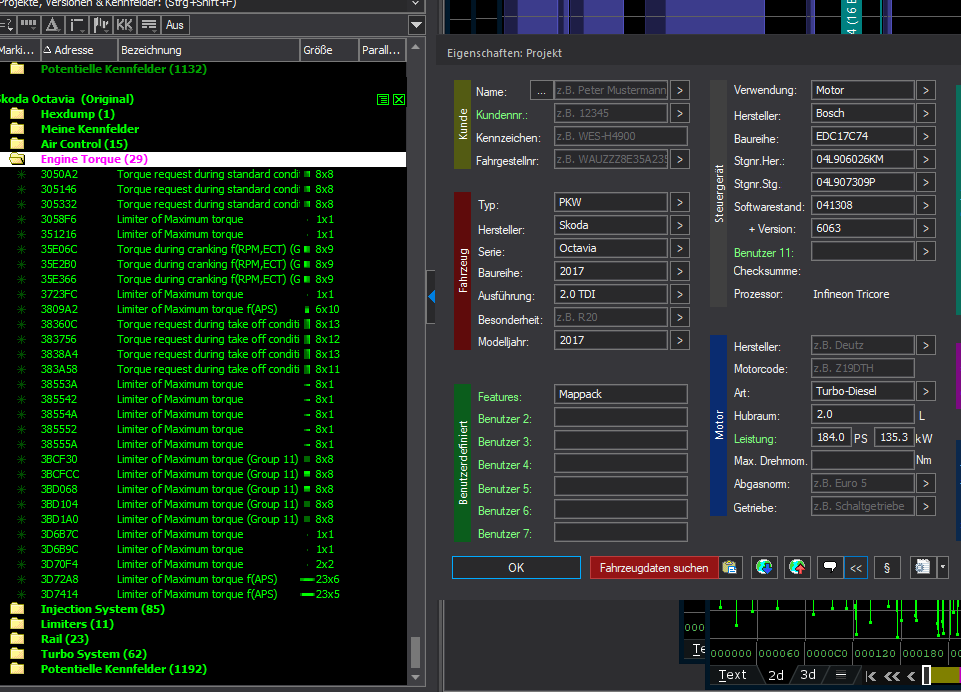Open the dropdown arrow beside the notepad icon
This screenshot has height=692, width=961.
tap(943, 568)
